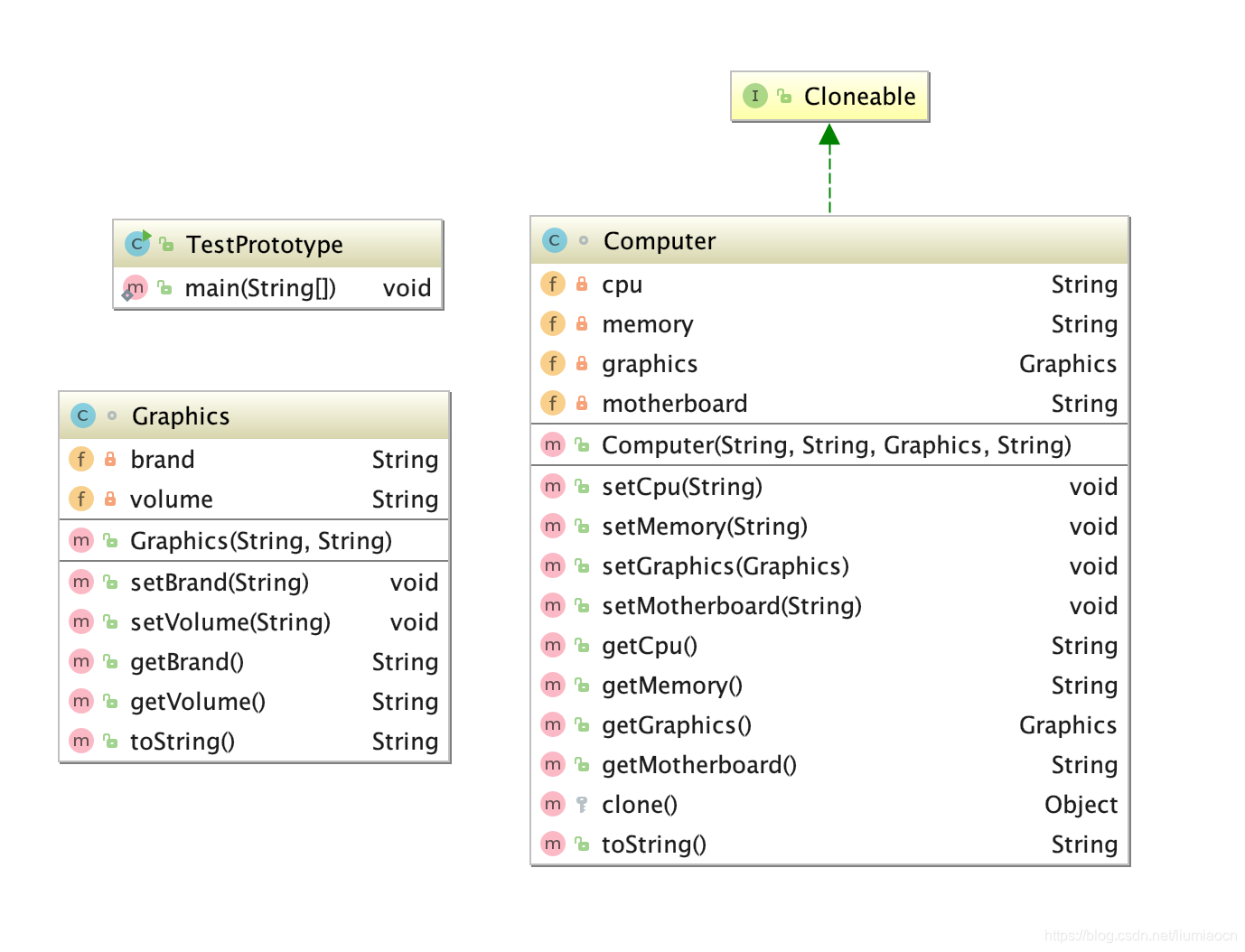
Task: Click the green dashed implements arrow
Action: click(829, 168)
